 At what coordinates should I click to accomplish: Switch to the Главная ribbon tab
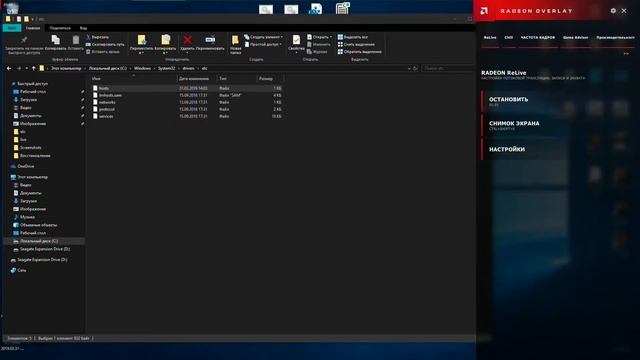click(x=33, y=28)
